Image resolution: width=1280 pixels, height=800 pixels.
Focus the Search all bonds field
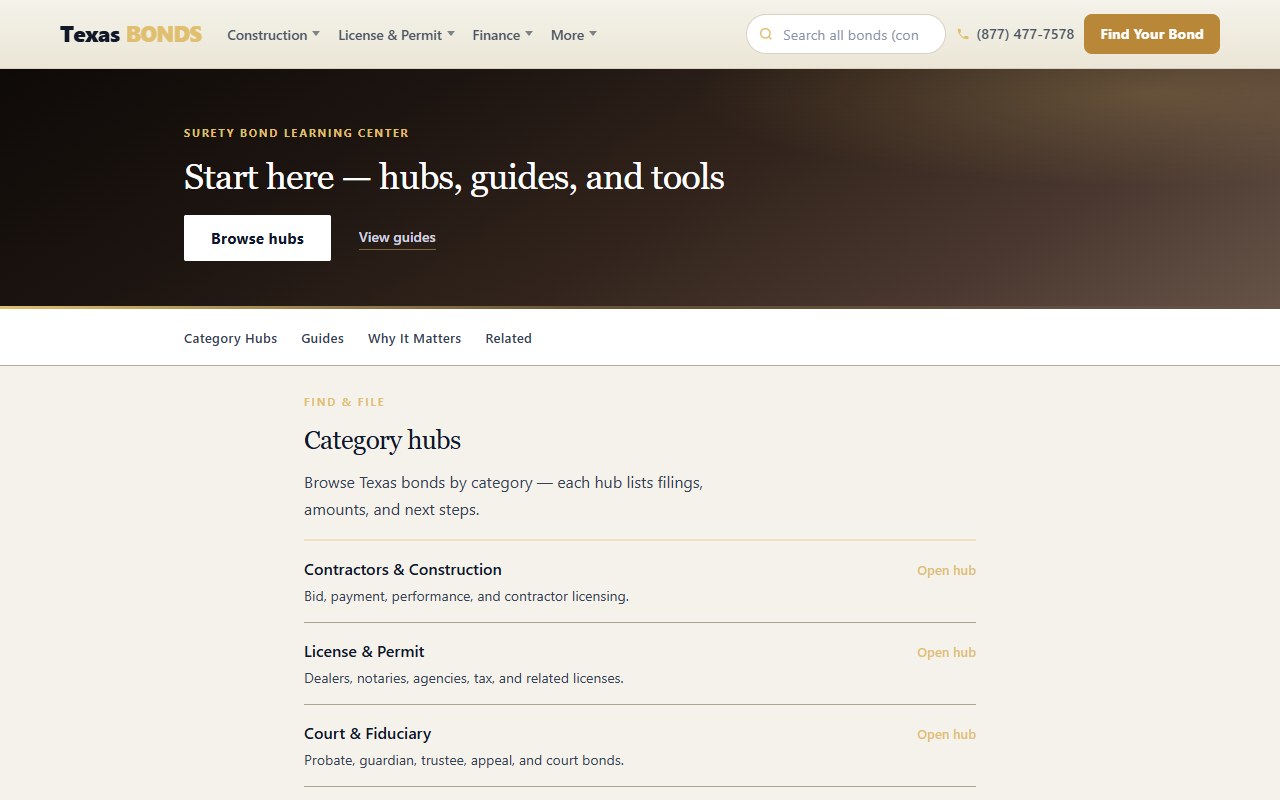tap(846, 34)
